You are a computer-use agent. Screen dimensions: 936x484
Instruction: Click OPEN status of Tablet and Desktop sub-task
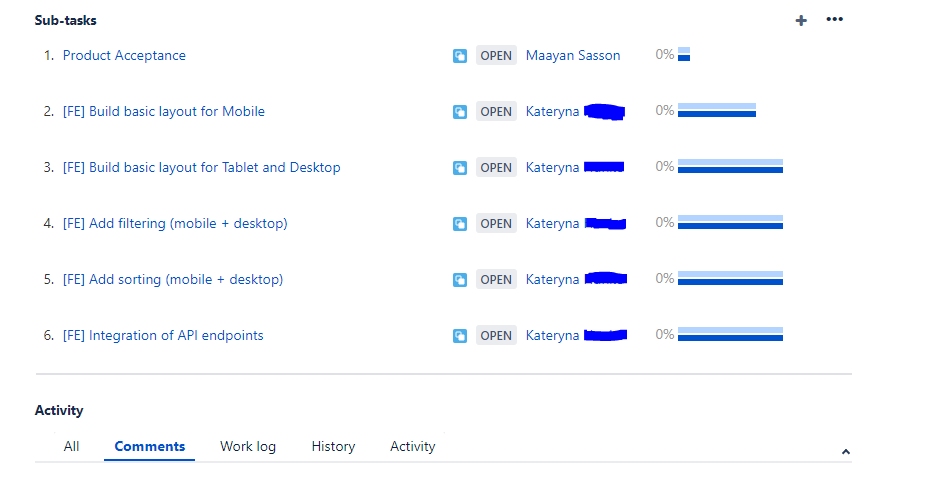coord(496,168)
